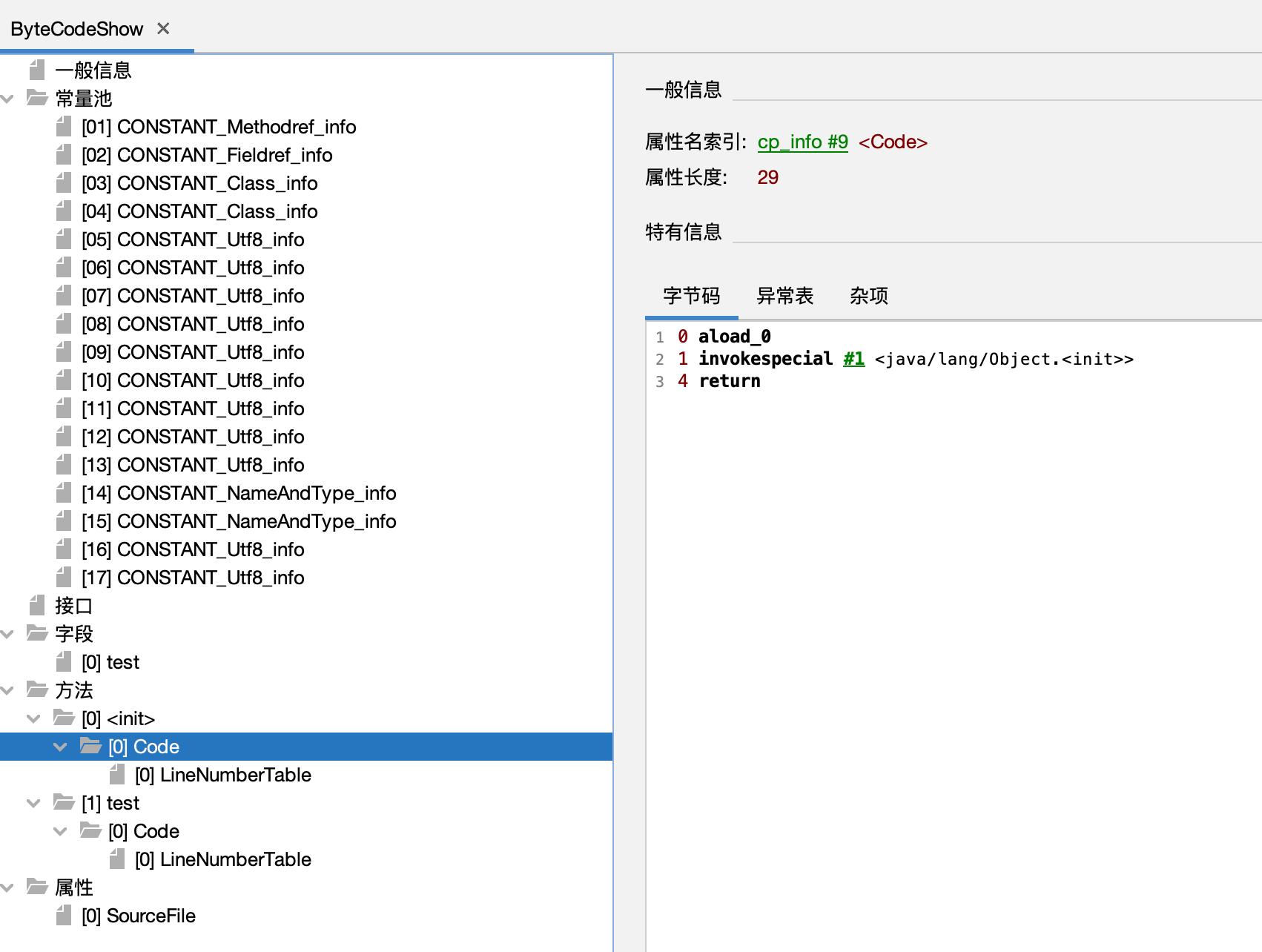The image size is (1262, 952).
Task: Select the 字节码 bytecode tab
Action: click(x=691, y=296)
